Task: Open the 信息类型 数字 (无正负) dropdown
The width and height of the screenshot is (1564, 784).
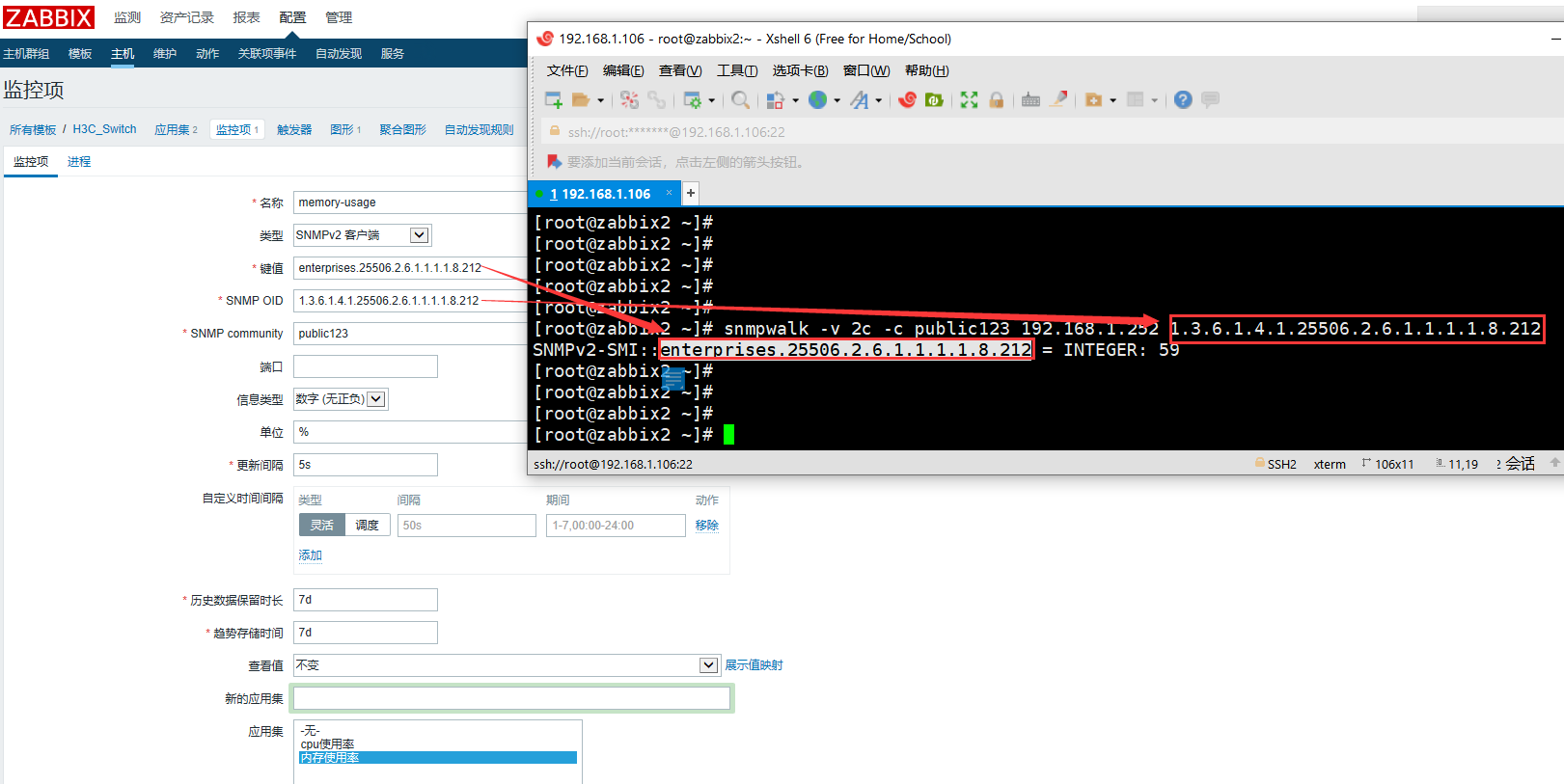Action: [x=341, y=399]
